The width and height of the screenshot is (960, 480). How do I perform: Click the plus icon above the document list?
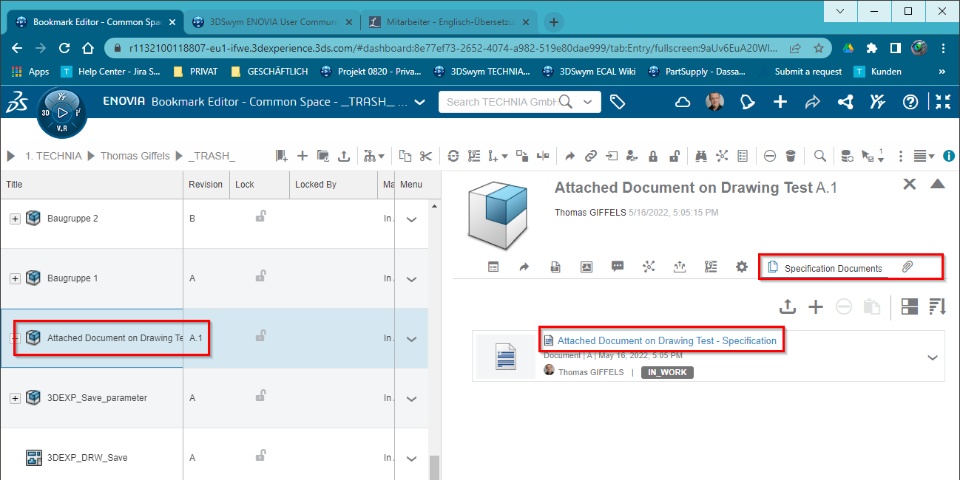pyautogui.click(x=816, y=307)
